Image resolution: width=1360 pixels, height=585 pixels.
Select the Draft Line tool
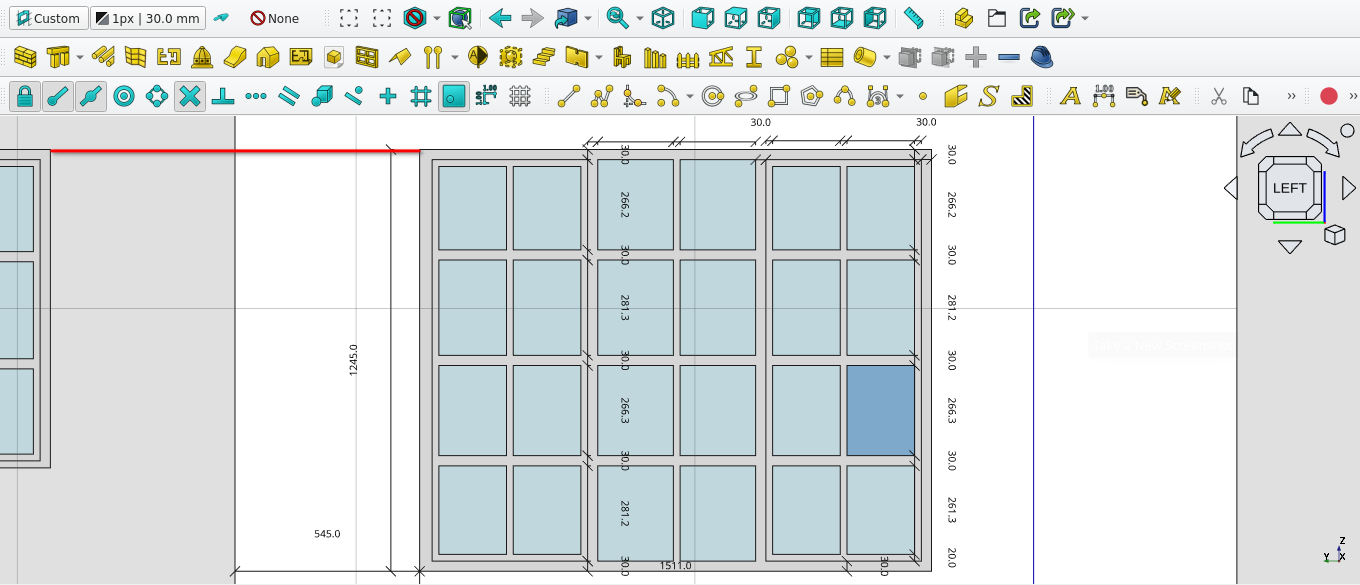[x=569, y=96]
